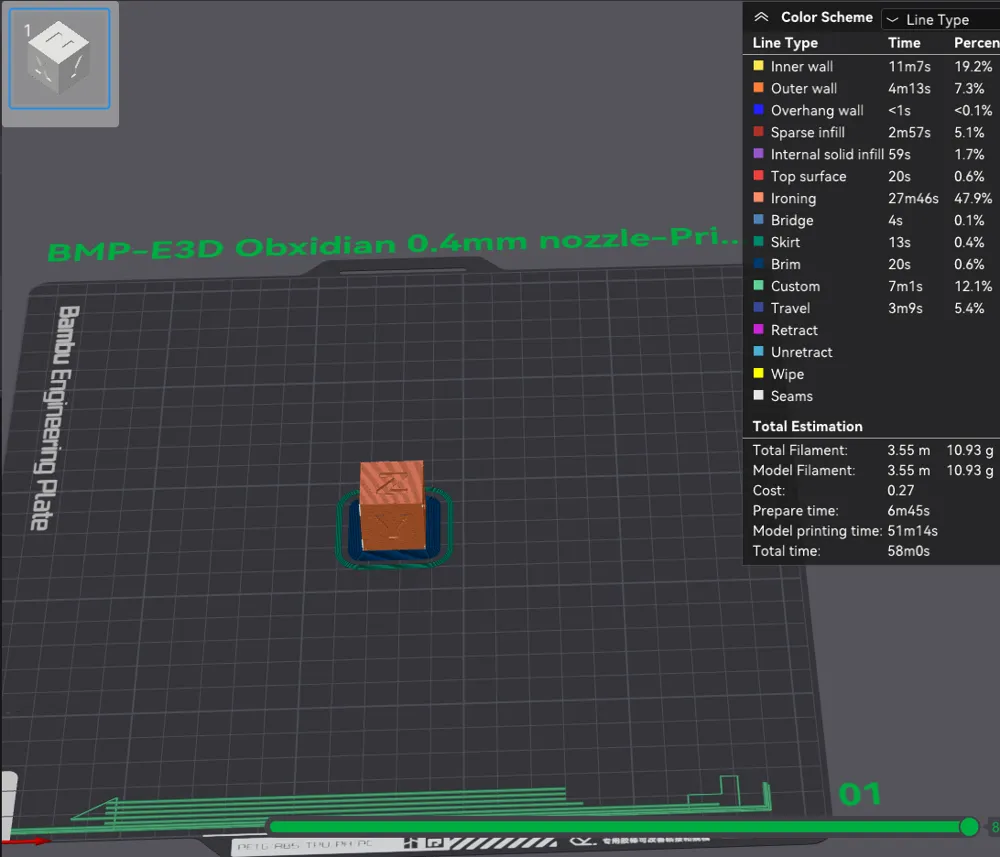Collapse the Color Scheme panel chevron
This screenshot has height=857, width=1000.
(x=761, y=17)
